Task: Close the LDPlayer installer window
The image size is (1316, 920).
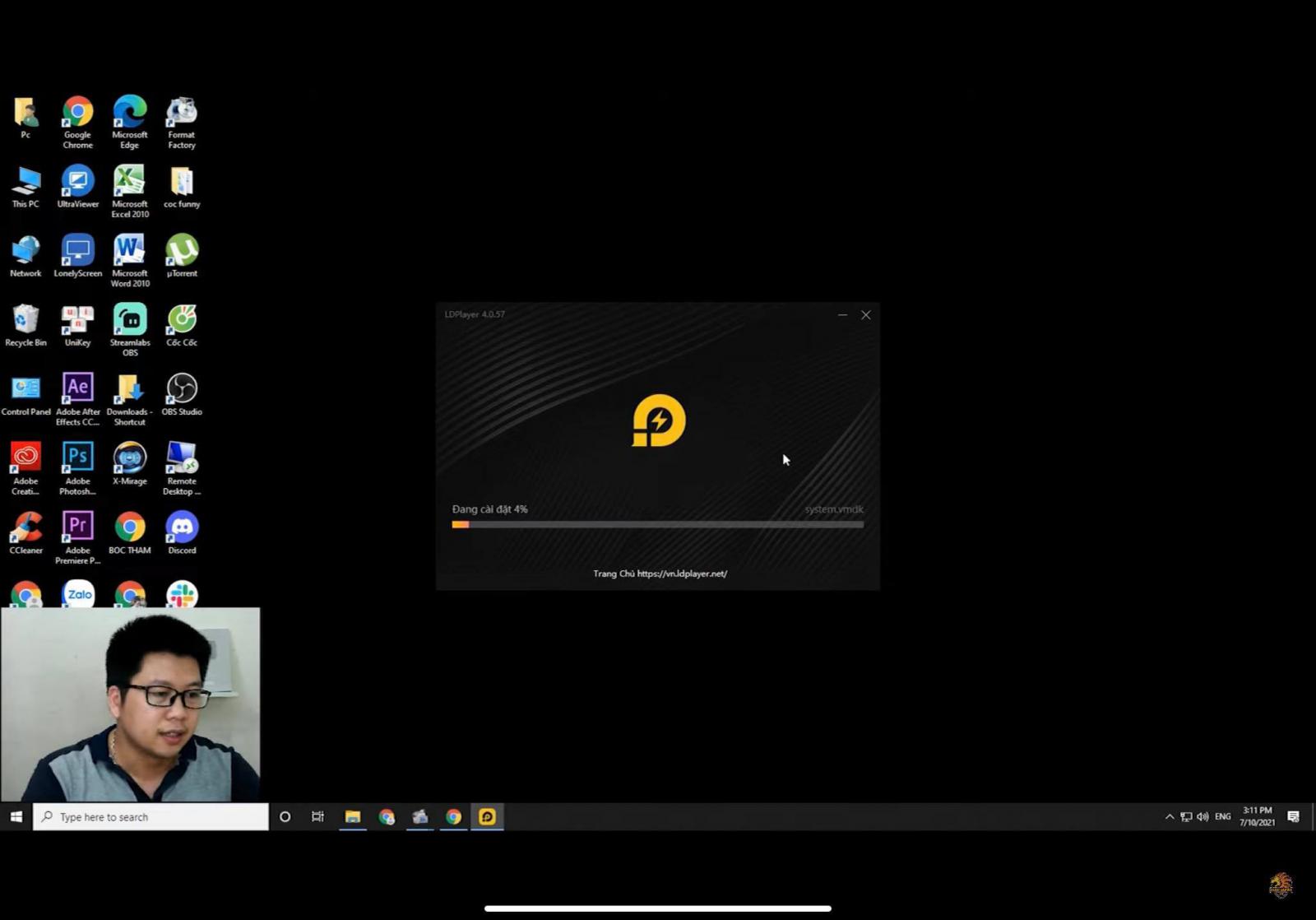Action: pyautogui.click(x=865, y=314)
